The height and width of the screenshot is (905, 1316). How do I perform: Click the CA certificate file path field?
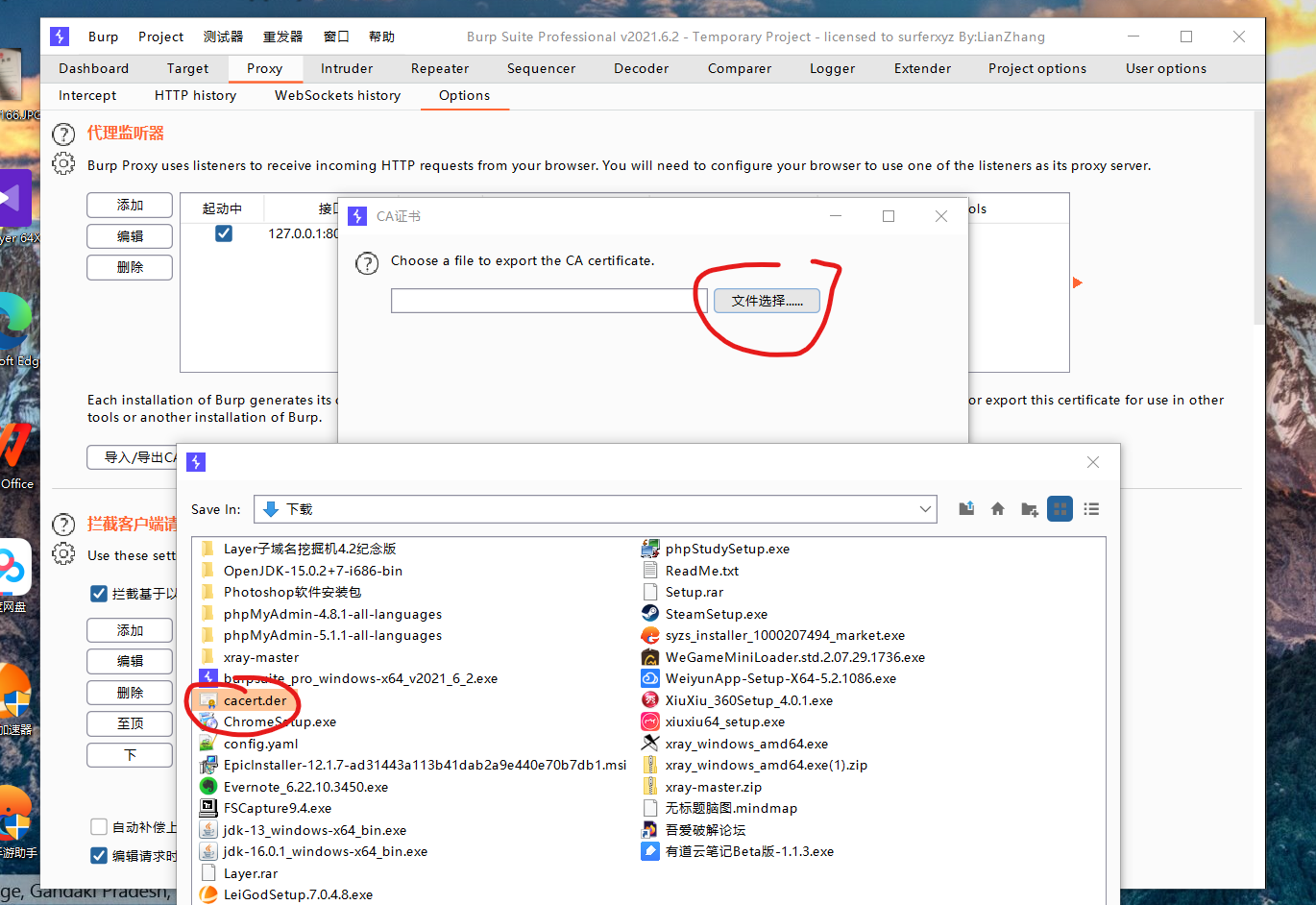click(548, 301)
